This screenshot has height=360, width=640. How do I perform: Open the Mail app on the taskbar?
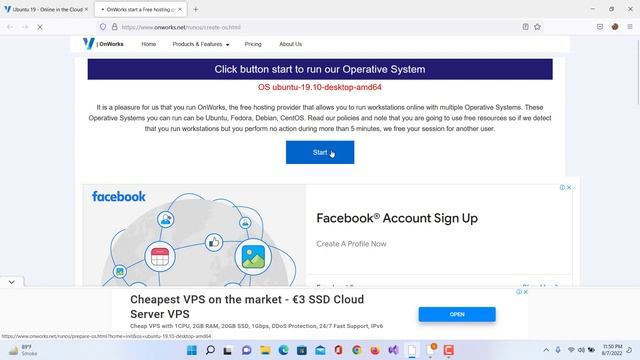(320, 350)
